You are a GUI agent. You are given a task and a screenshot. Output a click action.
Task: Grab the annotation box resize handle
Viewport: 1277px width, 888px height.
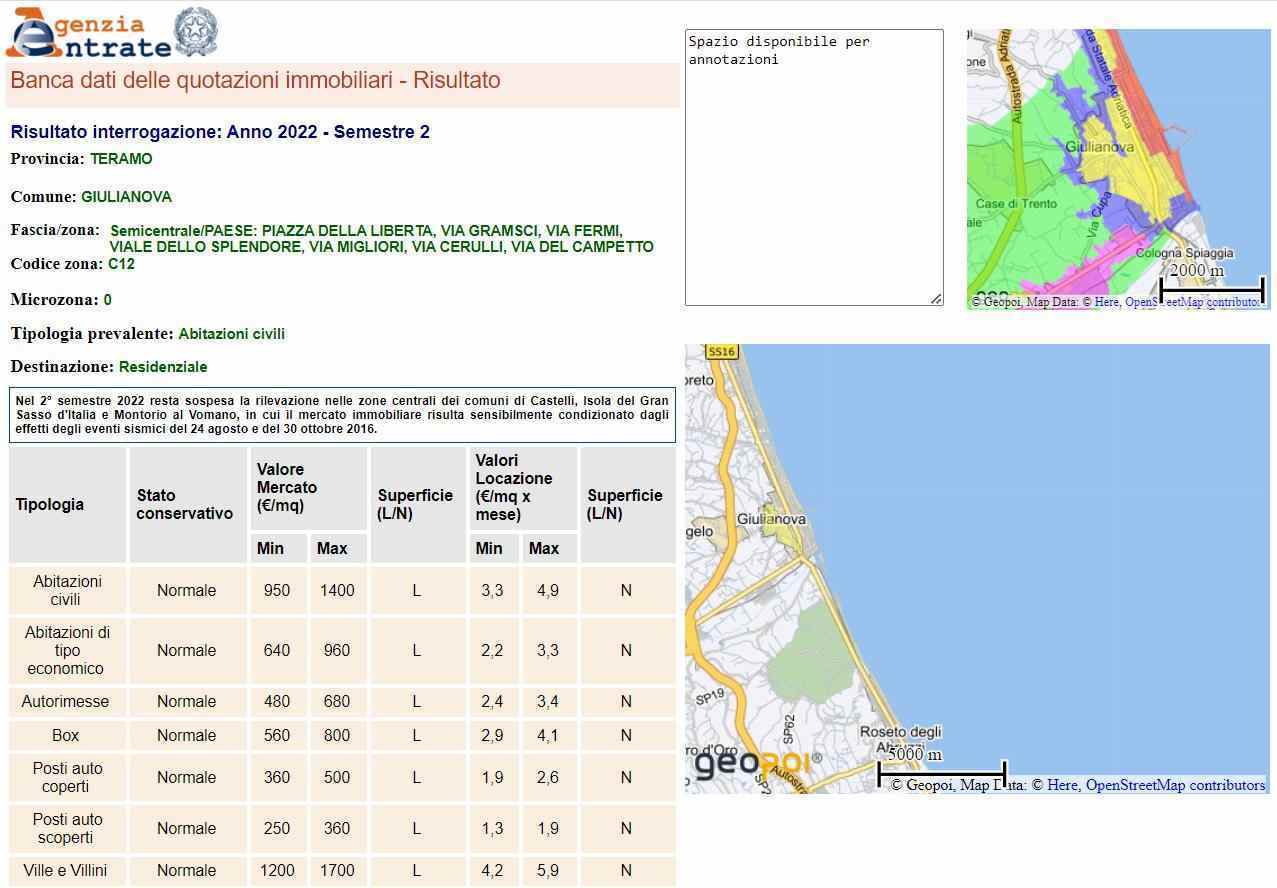click(x=936, y=298)
